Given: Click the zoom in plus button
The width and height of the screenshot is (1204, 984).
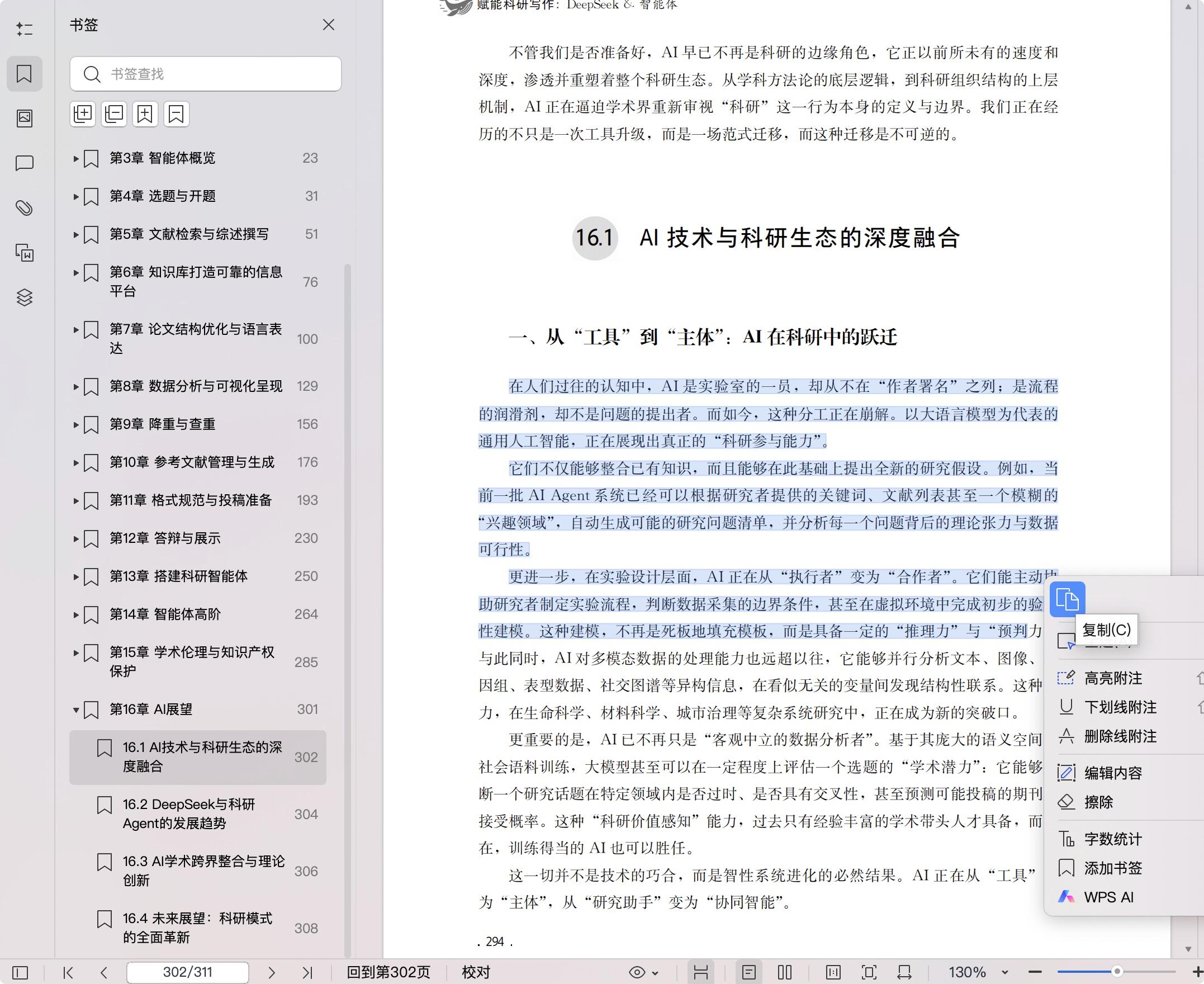Looking at the screenshot, I should pyautogui.click(x=1197, y=973).
